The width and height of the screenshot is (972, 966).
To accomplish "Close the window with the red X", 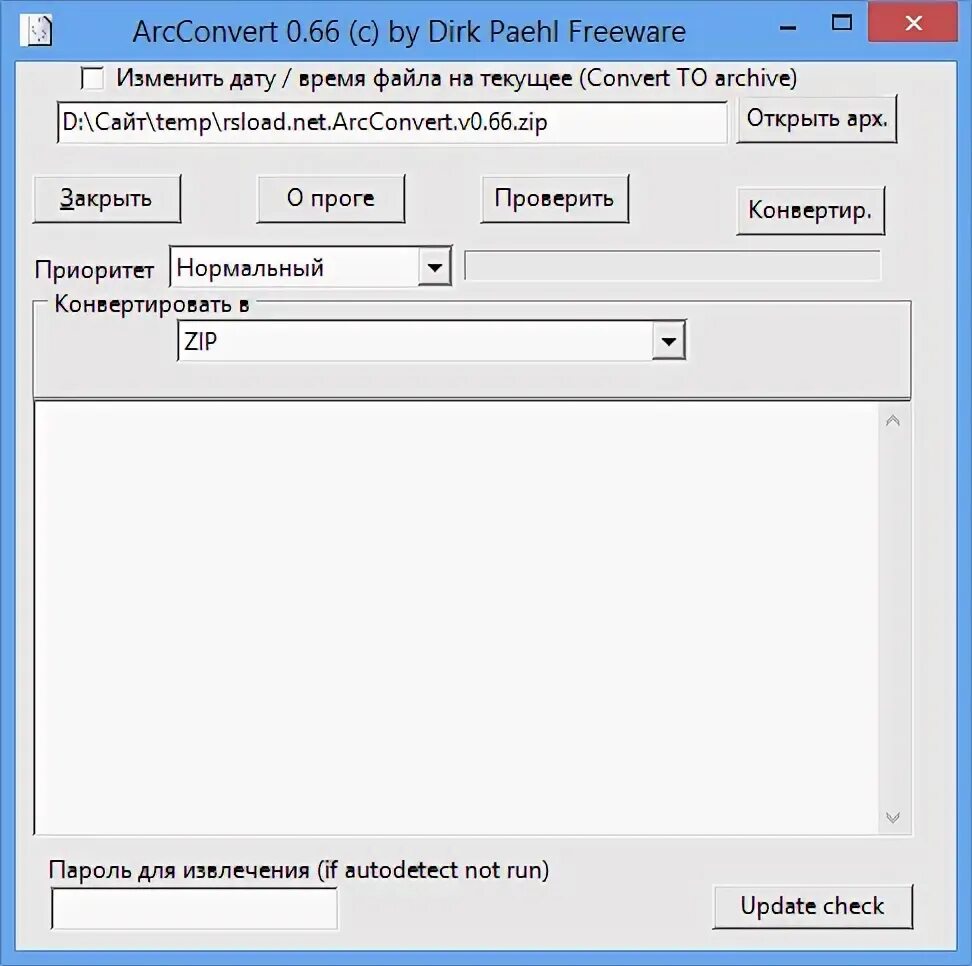I will click(x=912, y=23).
